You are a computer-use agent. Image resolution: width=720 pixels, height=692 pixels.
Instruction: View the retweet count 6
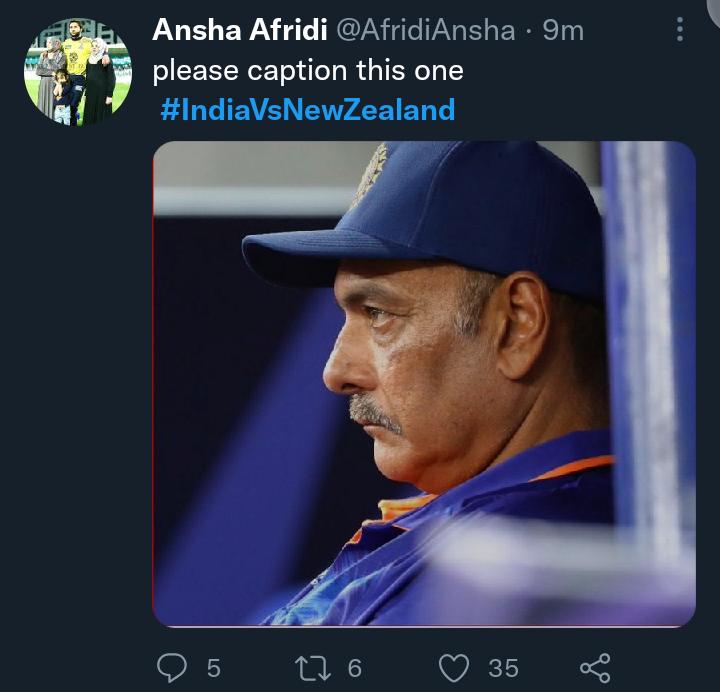click(x=354, y=668)
